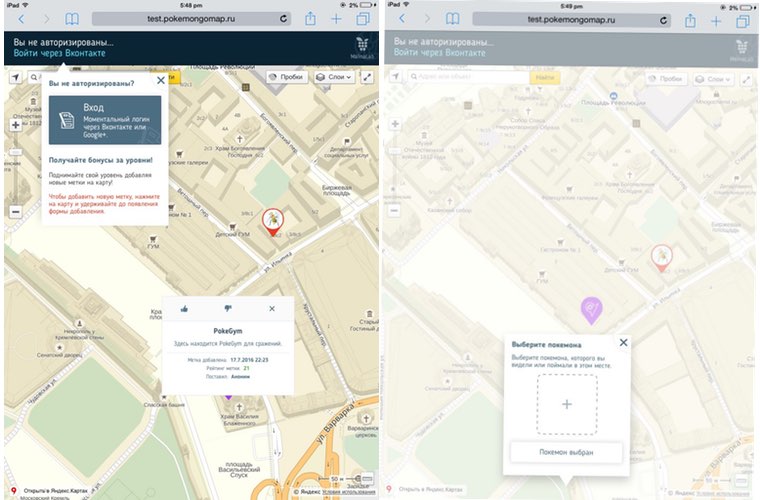Viewport: 760px width, 500px height.
Task: Toggle 'Пробки' traffic on the right map
Action: pos(667,78)
